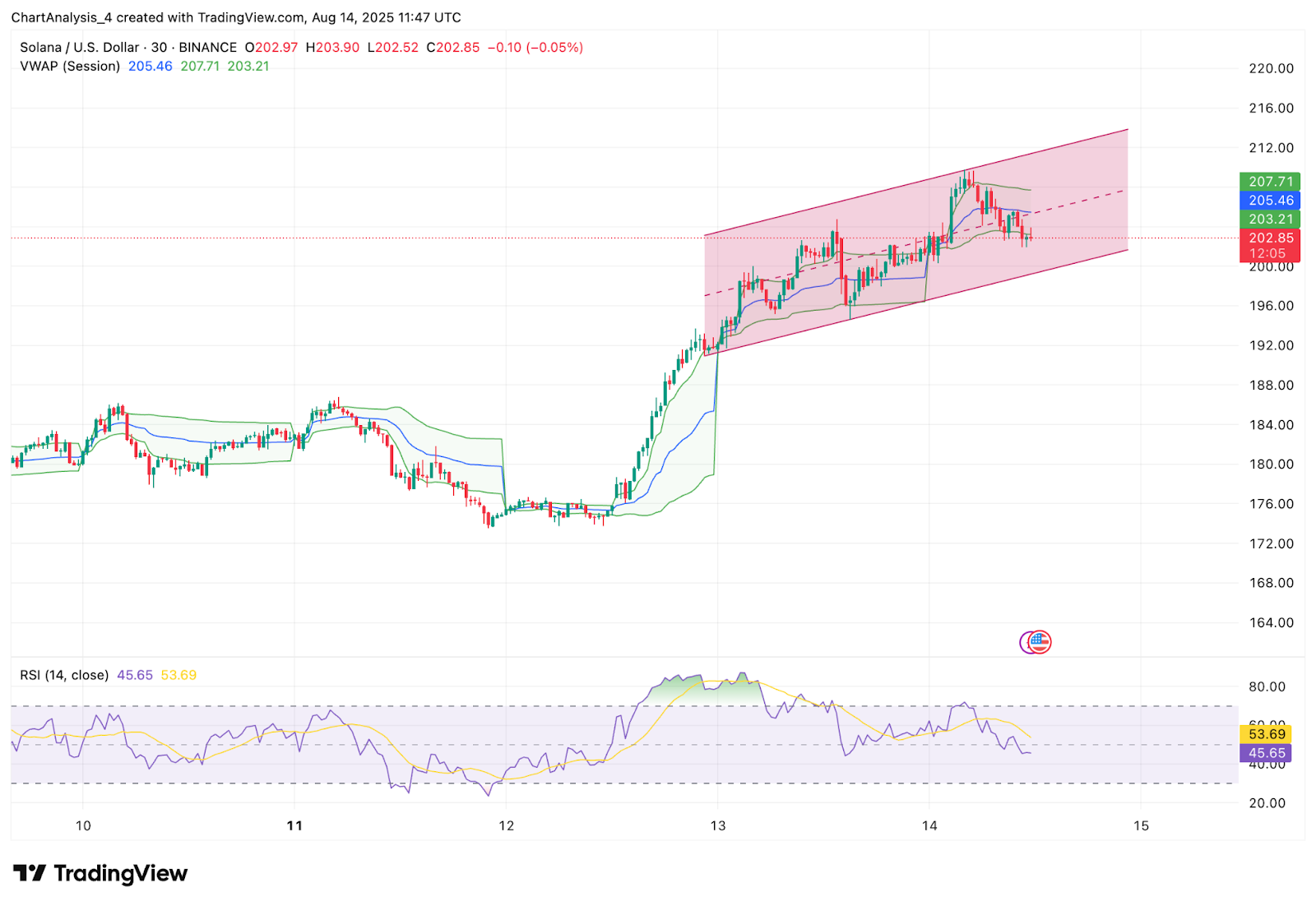Click the 80.00 level on RSI scale
Viewport: 1316px width, 906px height.
[x=1267, y=686]
